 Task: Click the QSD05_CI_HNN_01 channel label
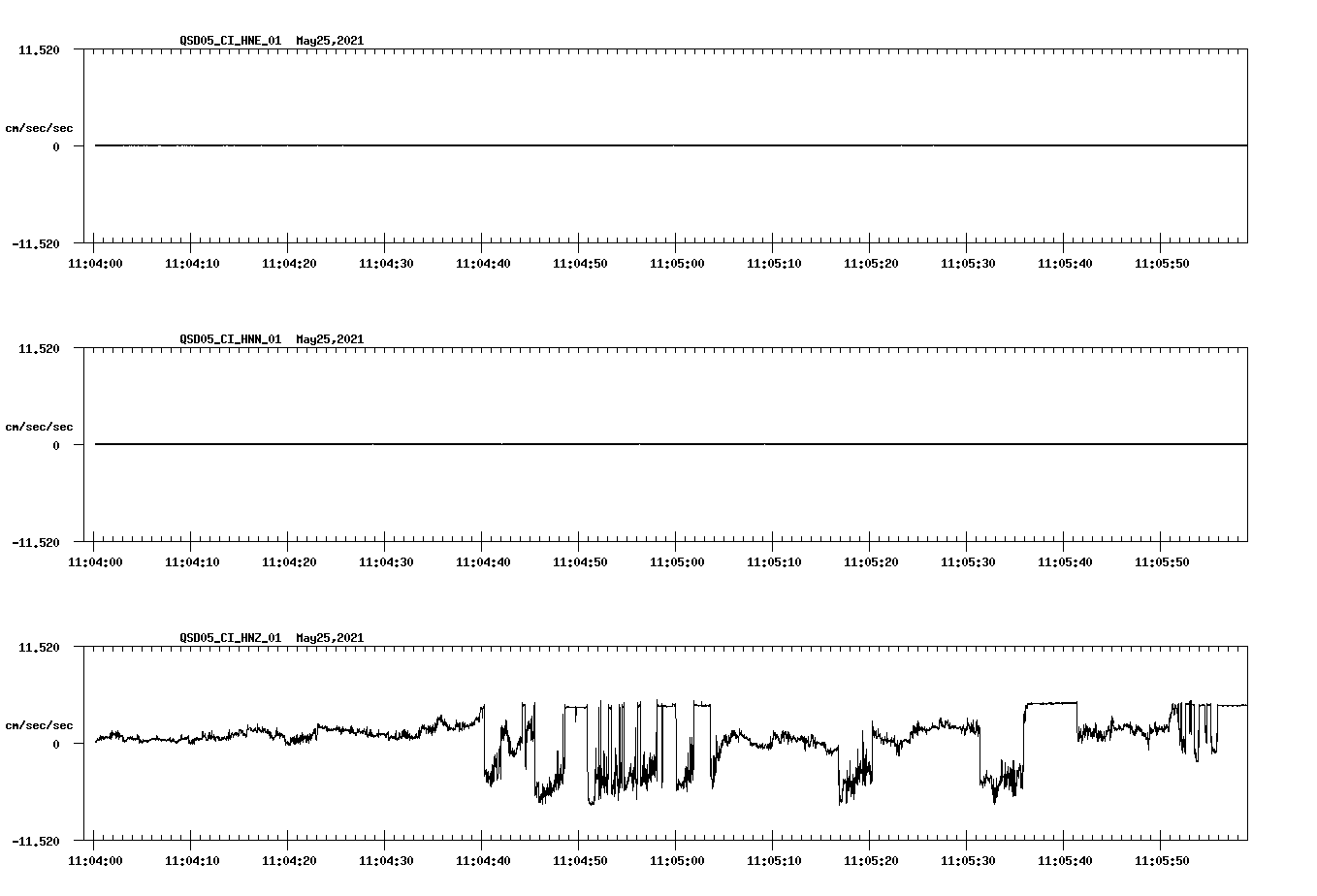click(231, 339)
